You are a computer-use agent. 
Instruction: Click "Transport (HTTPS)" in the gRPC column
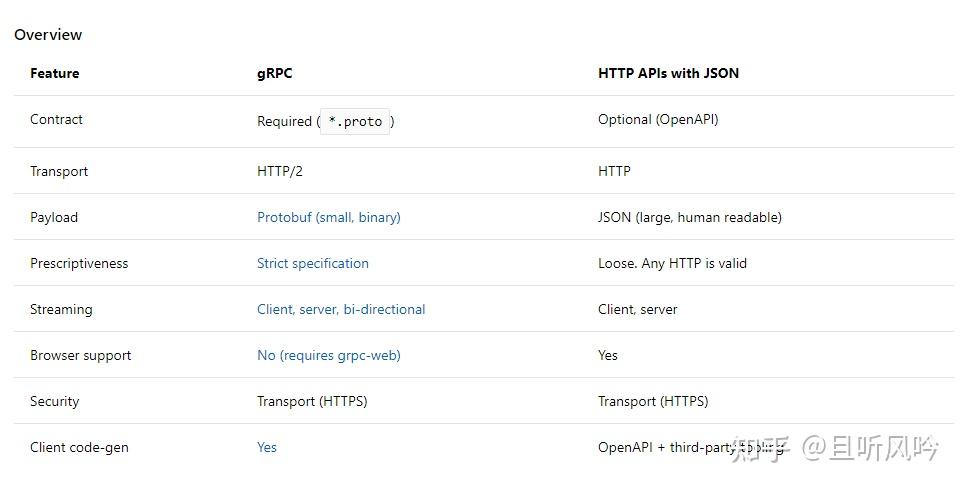tap(312, 402)
